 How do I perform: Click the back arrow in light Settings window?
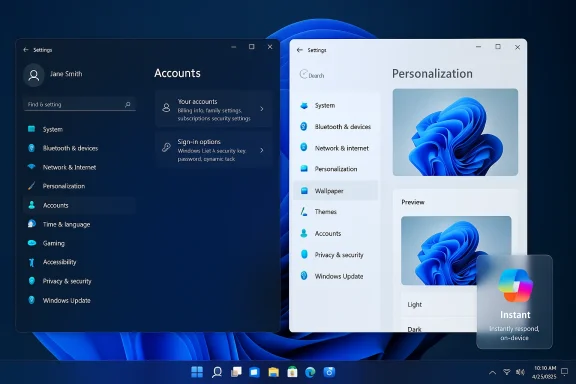tap(300, 50)
